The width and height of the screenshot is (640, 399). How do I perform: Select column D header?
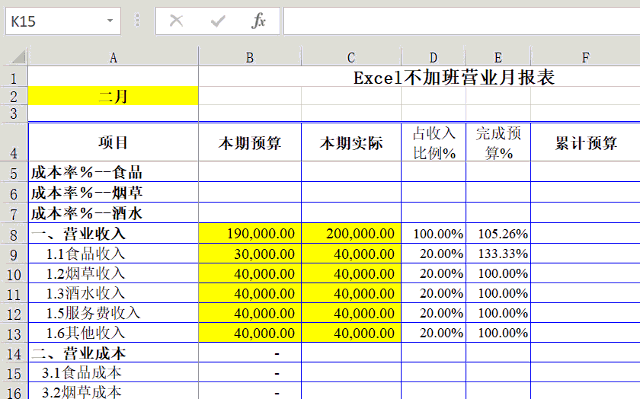[x=433, y=58]
